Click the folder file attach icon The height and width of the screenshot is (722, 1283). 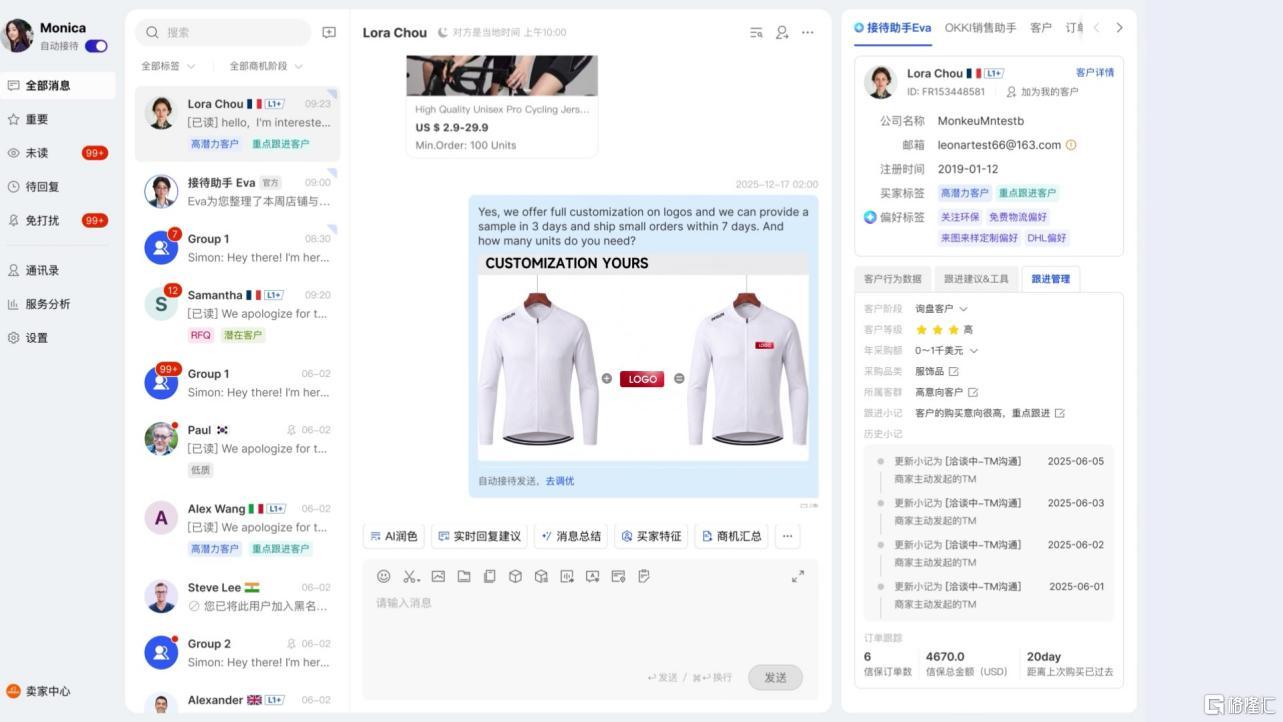tap(464, 576)
